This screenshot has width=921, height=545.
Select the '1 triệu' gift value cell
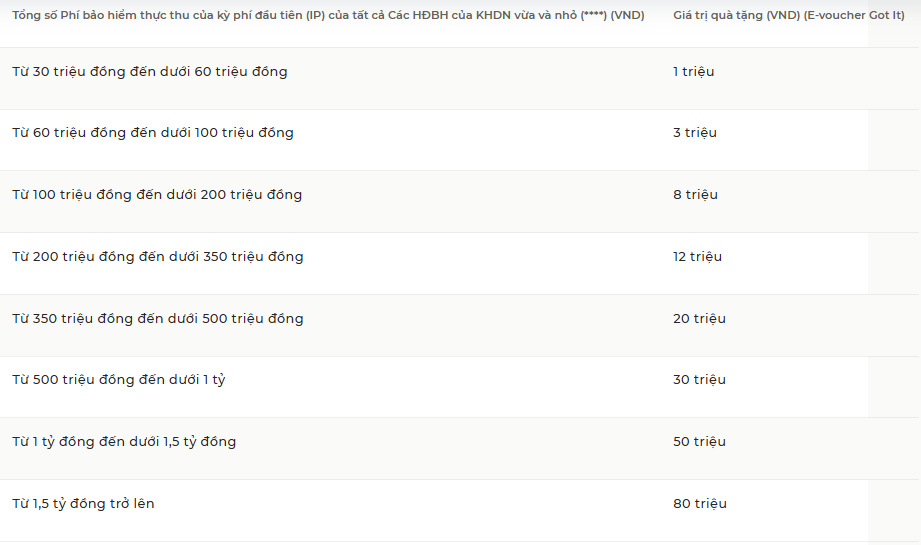point(694,72)
